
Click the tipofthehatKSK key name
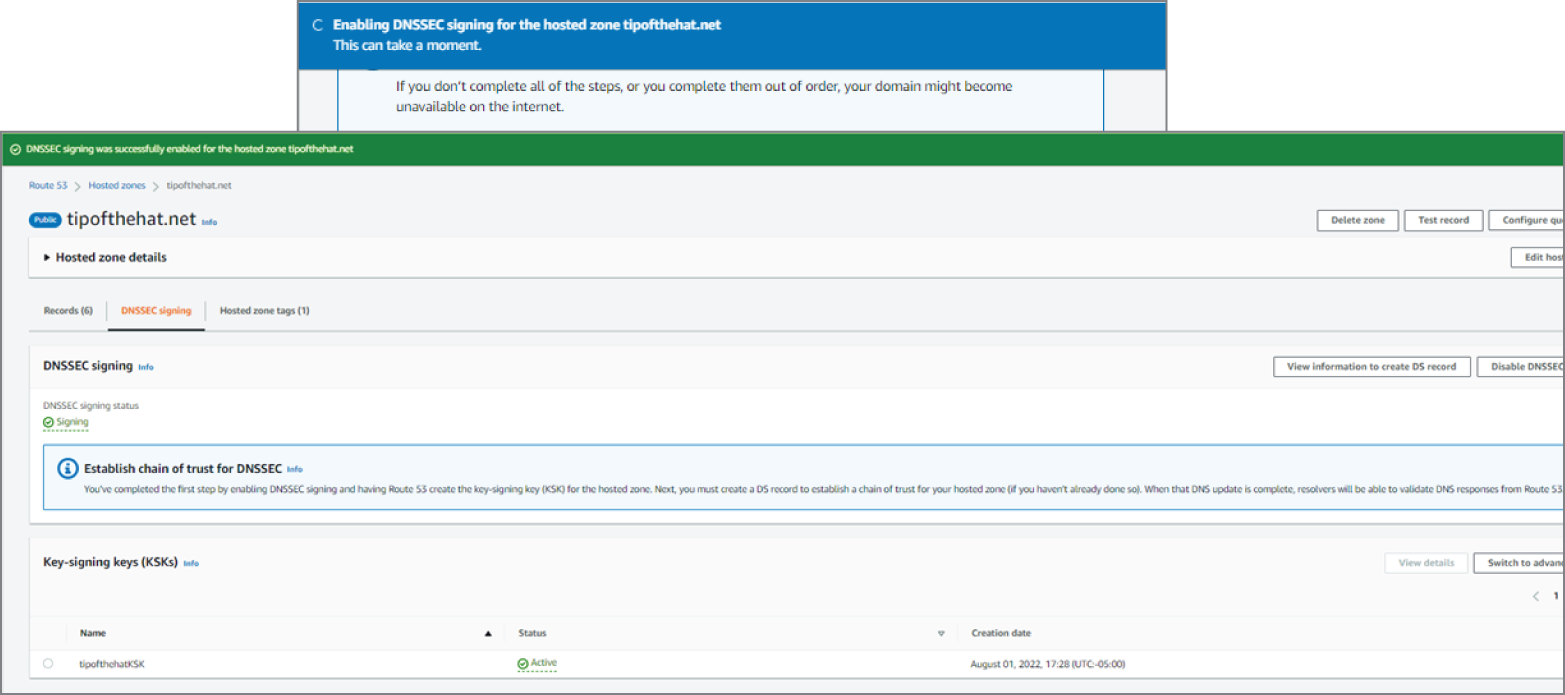tap(112, 664)
